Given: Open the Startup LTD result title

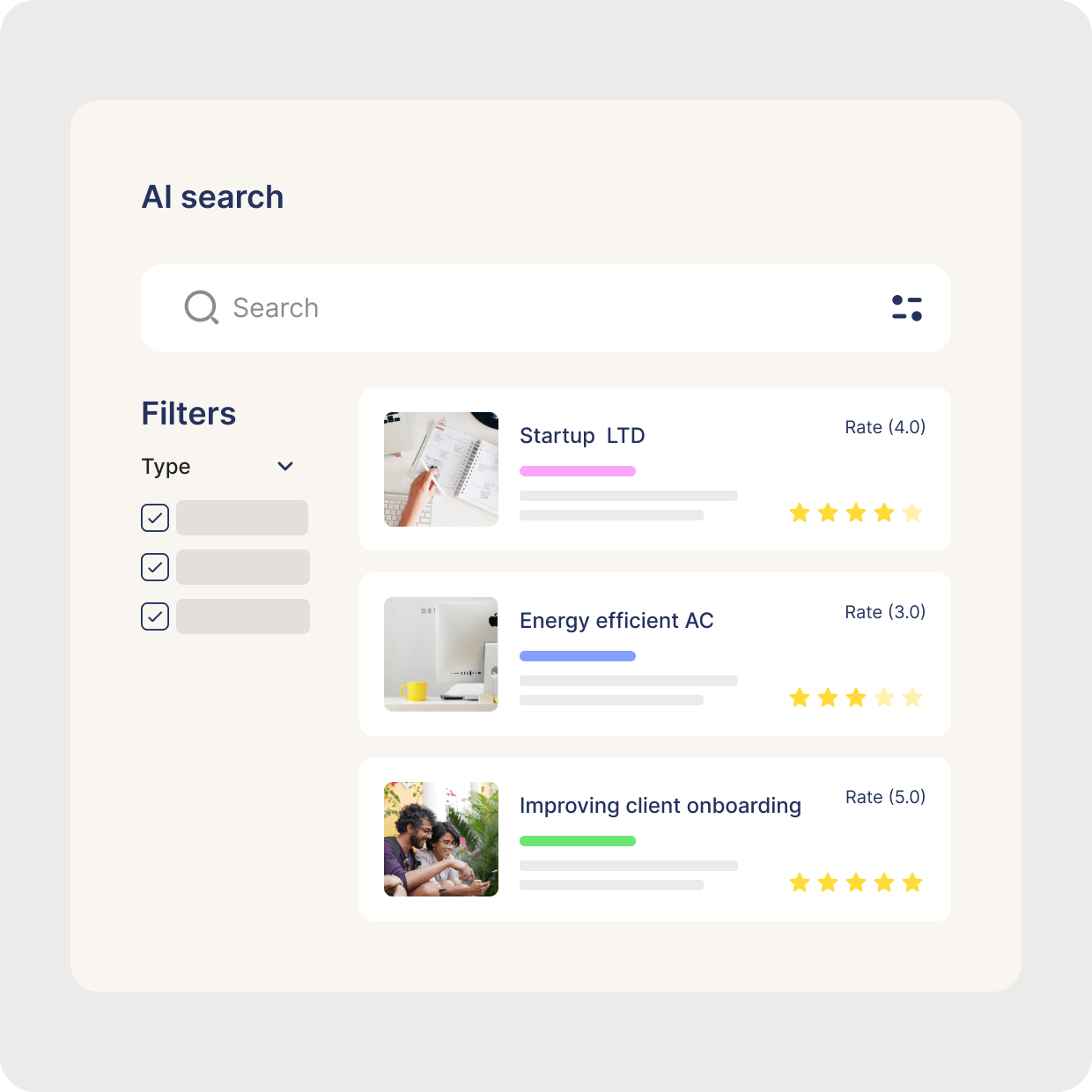Looking at the screenshot, I should tap(582, 436).
